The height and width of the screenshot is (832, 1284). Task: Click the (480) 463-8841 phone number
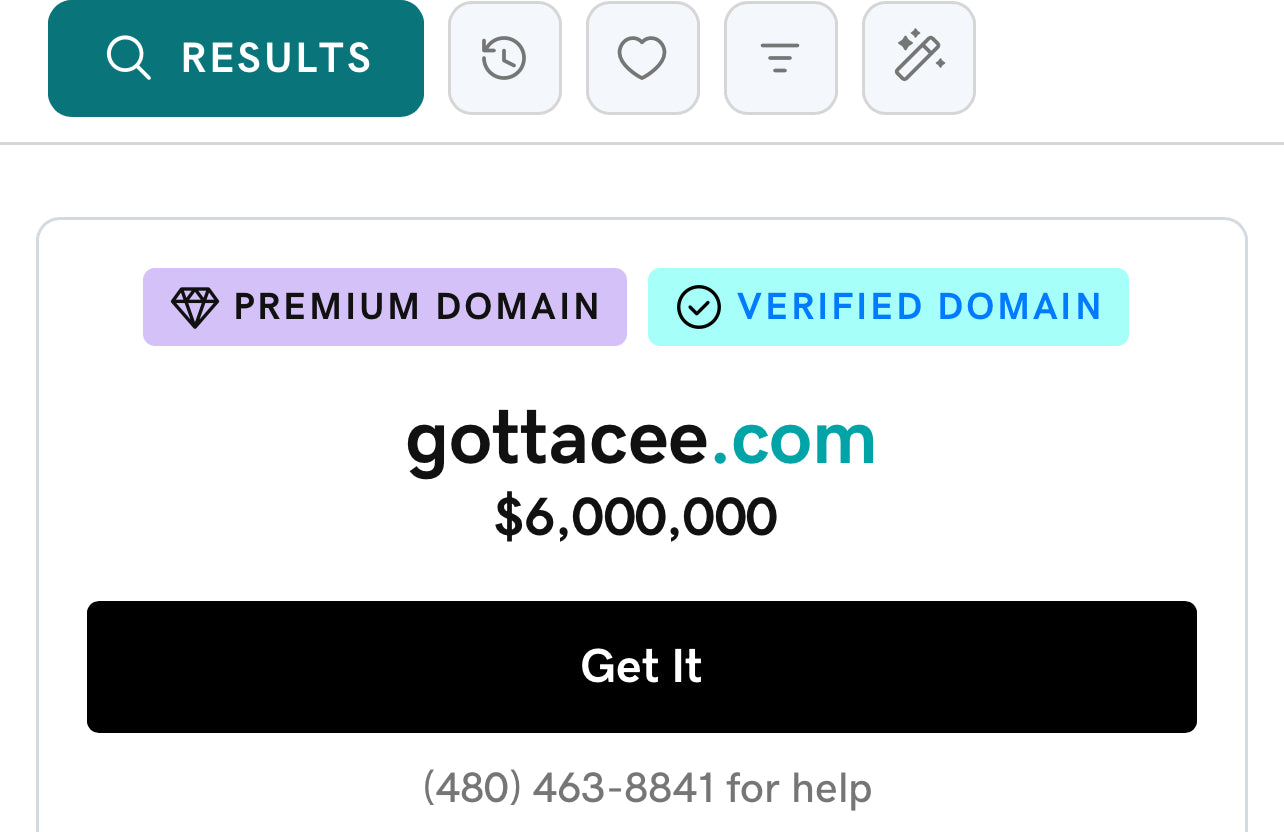click(x=569, y=788)
